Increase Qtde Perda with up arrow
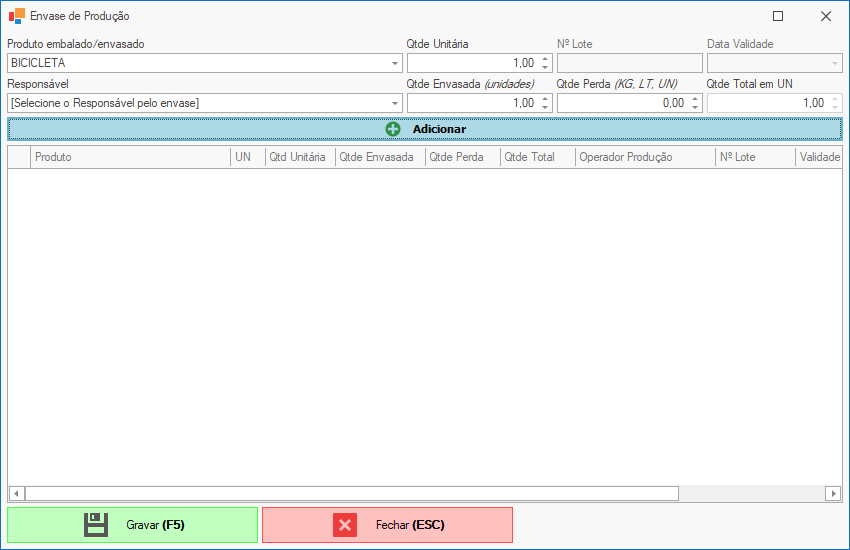The image size is (850, 550). pyautogui.click(x=695, y=99)
